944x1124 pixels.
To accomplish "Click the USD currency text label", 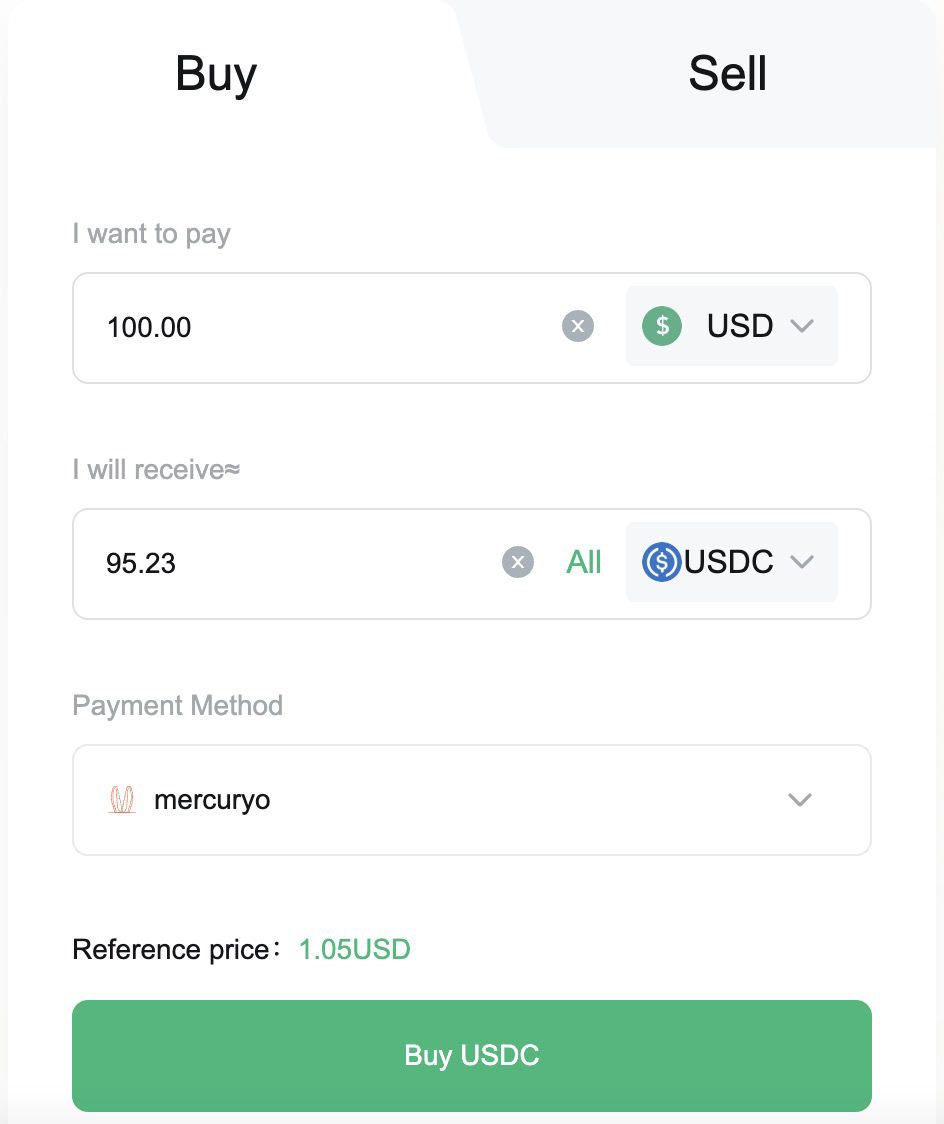I will 740,326.
